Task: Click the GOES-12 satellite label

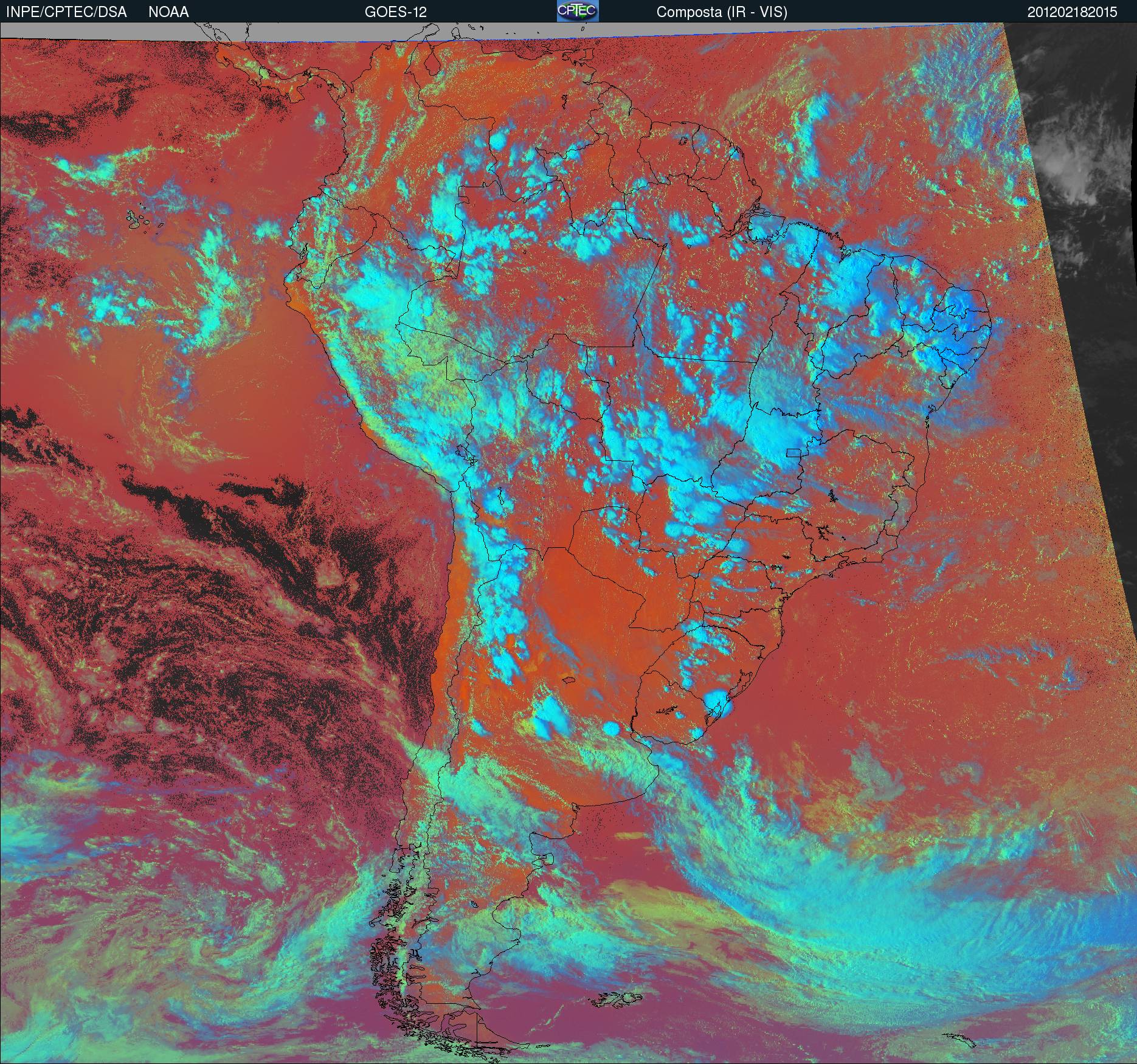Action: (395, 12)
